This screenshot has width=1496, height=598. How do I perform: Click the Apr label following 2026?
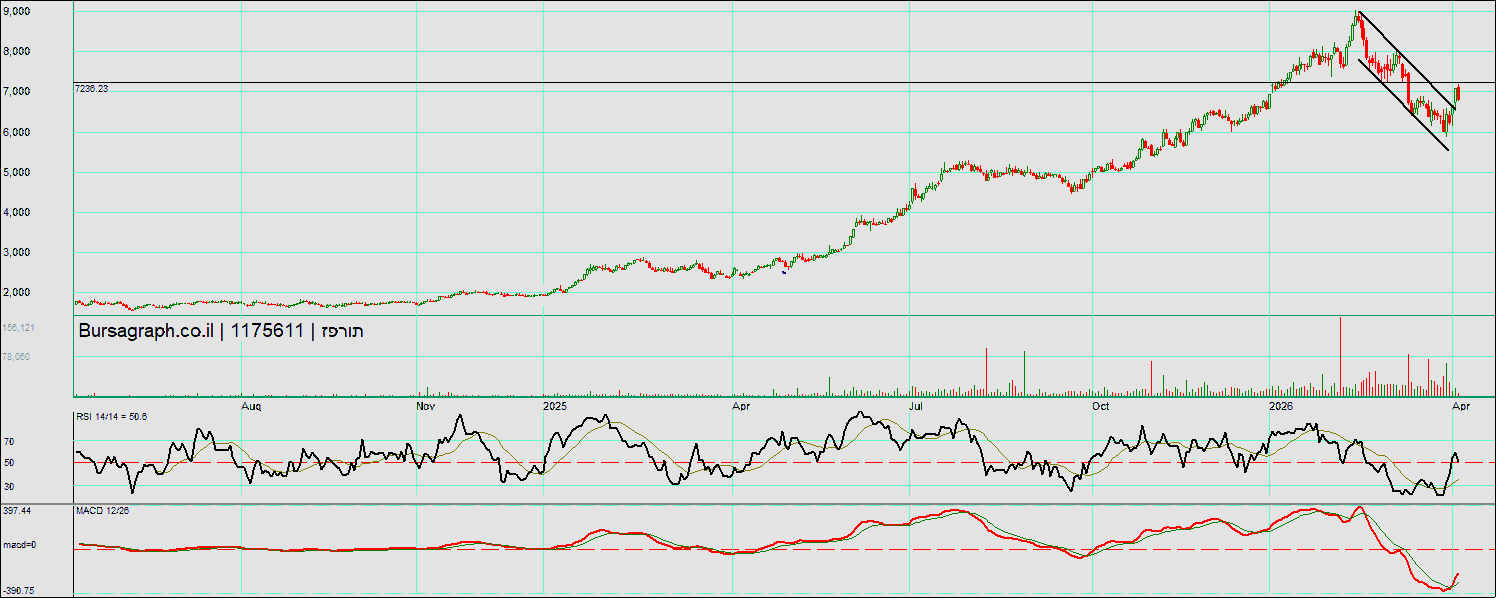[x=1460, y=407]
